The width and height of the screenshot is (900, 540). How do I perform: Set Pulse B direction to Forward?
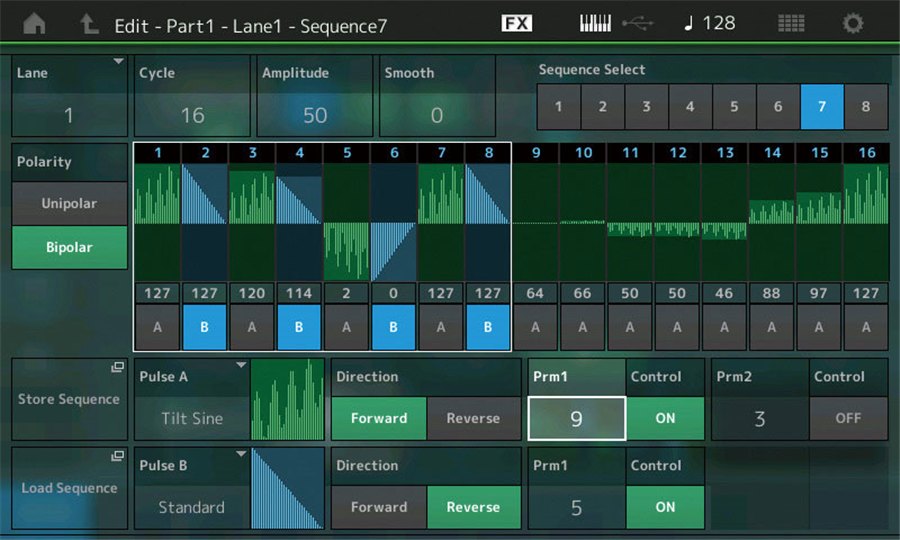click(x=378, y=507)
